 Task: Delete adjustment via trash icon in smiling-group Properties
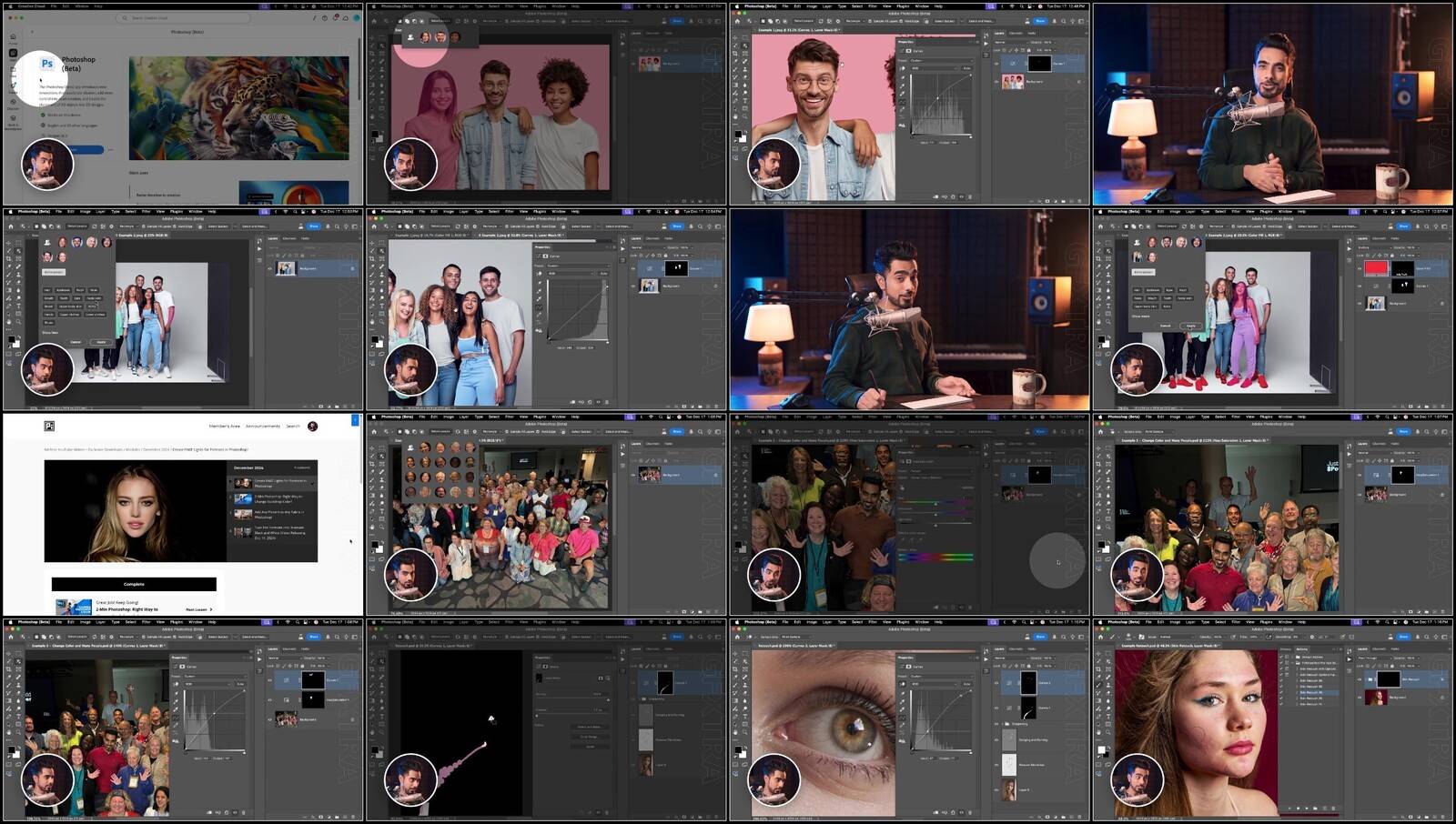607,402
